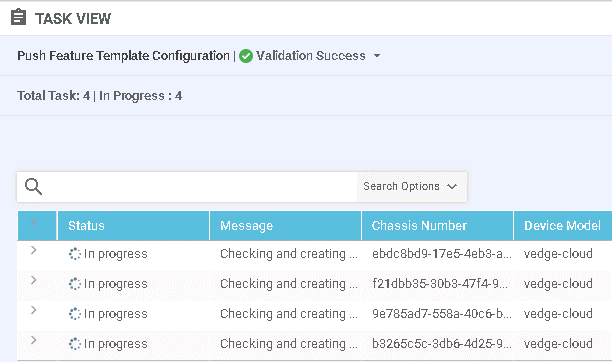The image size is (612, 362).
Task: Expand the ebdc8bd9 device row
Action: [34, 250]
